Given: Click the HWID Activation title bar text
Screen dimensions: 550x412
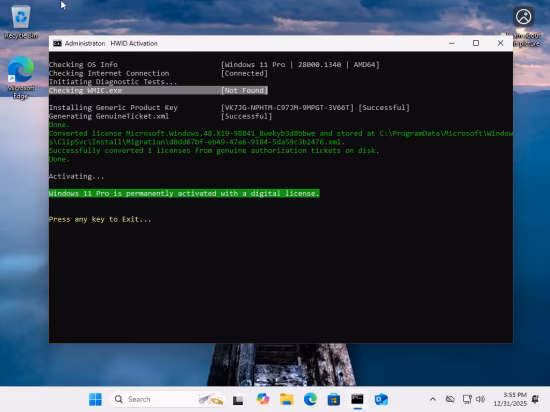Looking at the screenshot, I should point(111,43).
